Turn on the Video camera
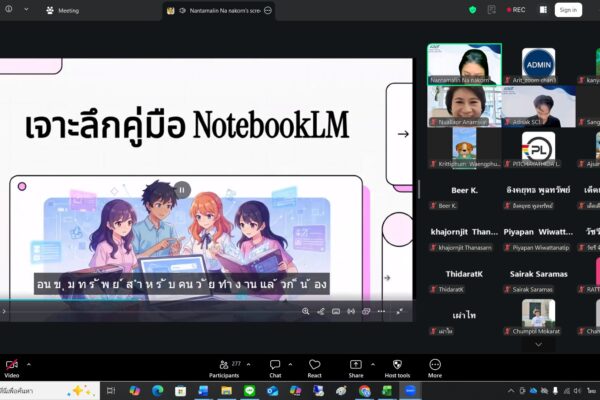Viewport: 600px width, 400px height. coord(11,368)
